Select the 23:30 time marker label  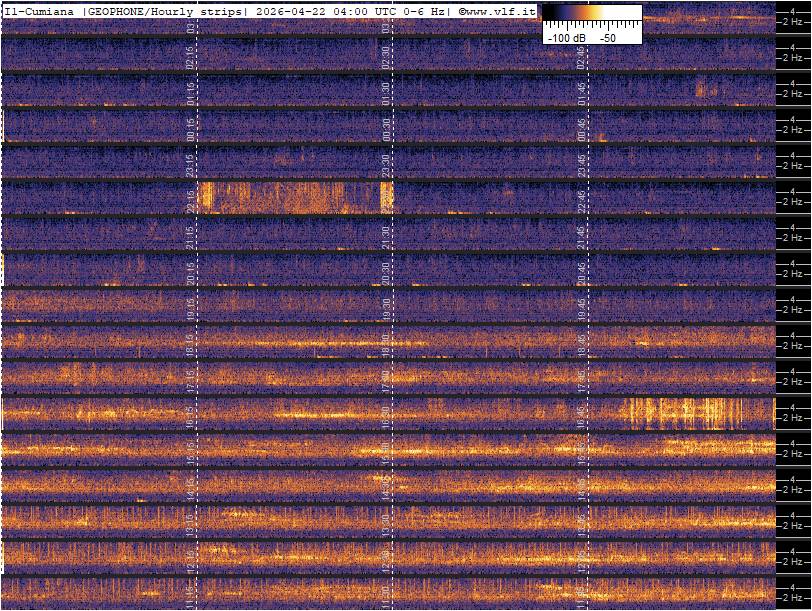coord(386,163)
